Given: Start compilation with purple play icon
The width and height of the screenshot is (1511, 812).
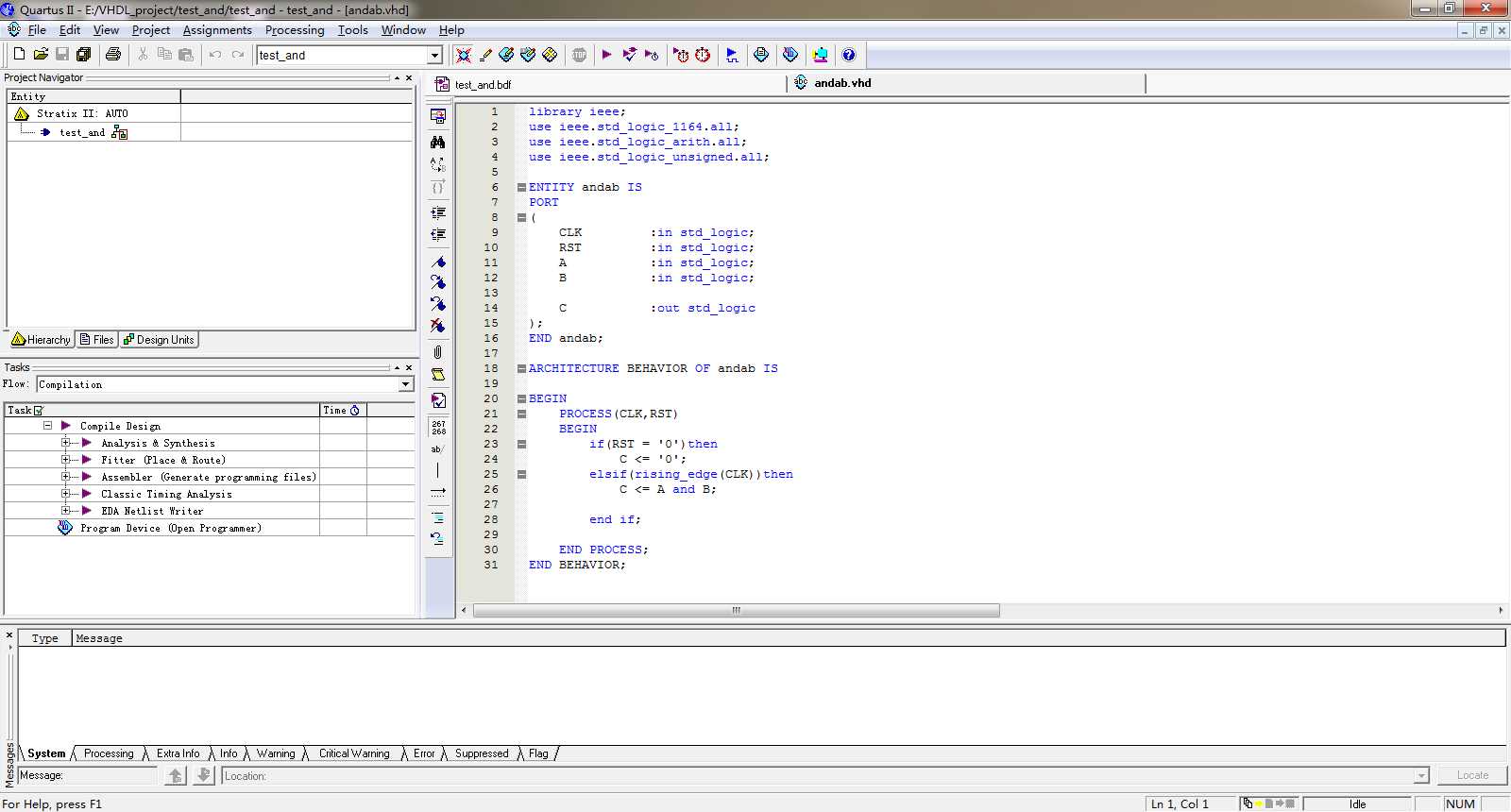Looking at the screenshot, I should [x=606, y=55].
